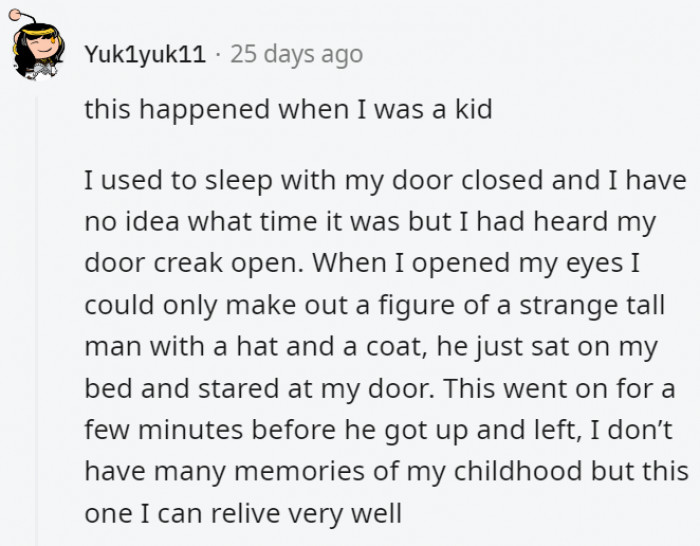Collapse the comment using the vertical thread line
The width and height of the screenshot is (700, 546).
click(x=37, y=321)
